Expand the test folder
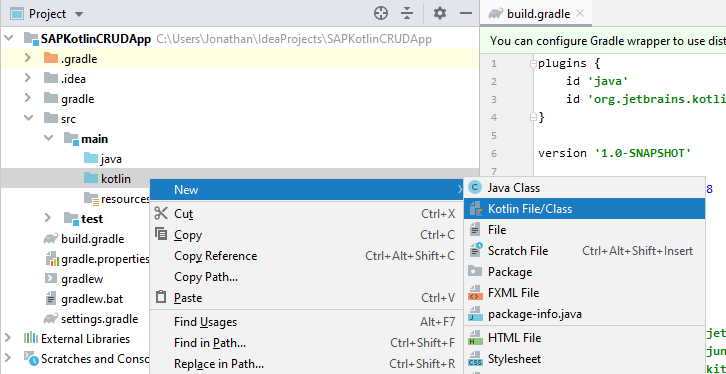 tap(48, 218)
